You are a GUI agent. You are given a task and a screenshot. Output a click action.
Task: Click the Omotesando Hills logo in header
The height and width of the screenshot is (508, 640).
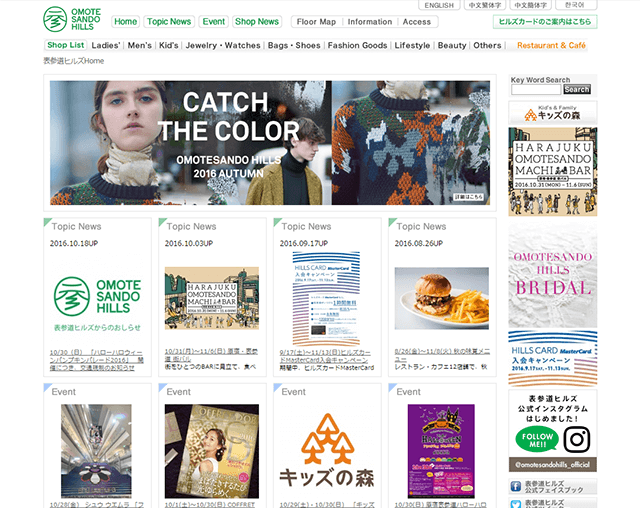coord(72,19)
